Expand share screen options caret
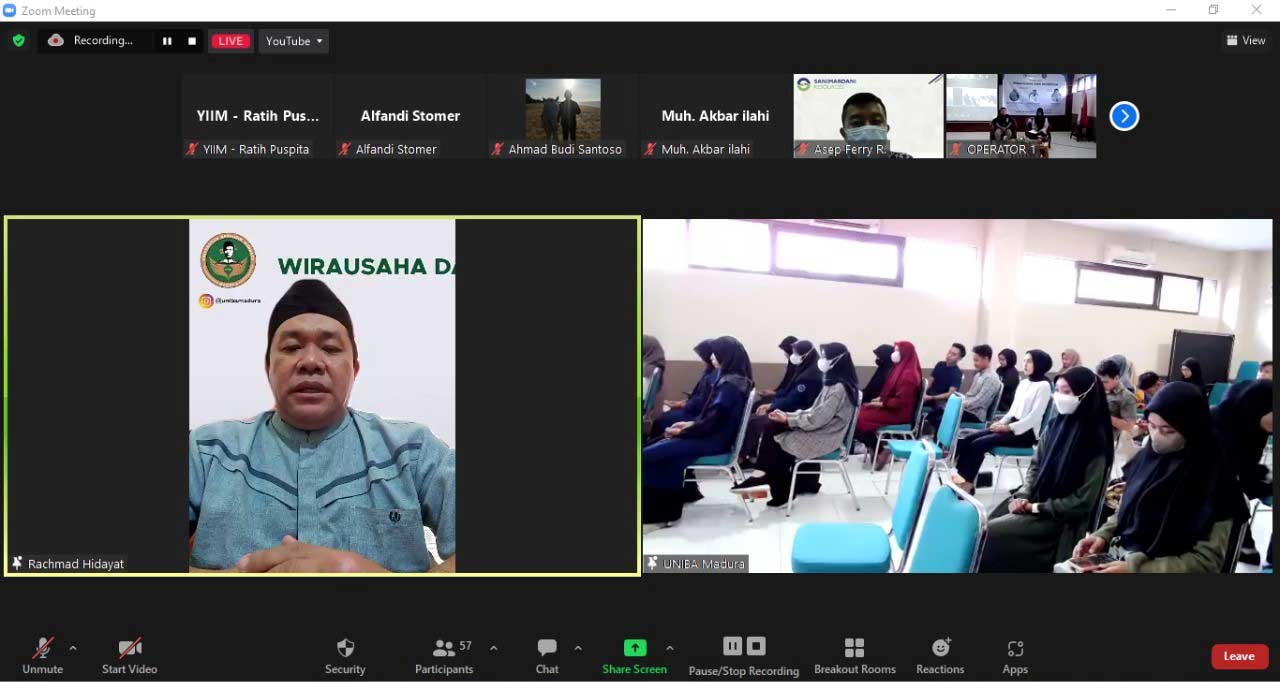The image size is (1280, 682). pos(670,648)
